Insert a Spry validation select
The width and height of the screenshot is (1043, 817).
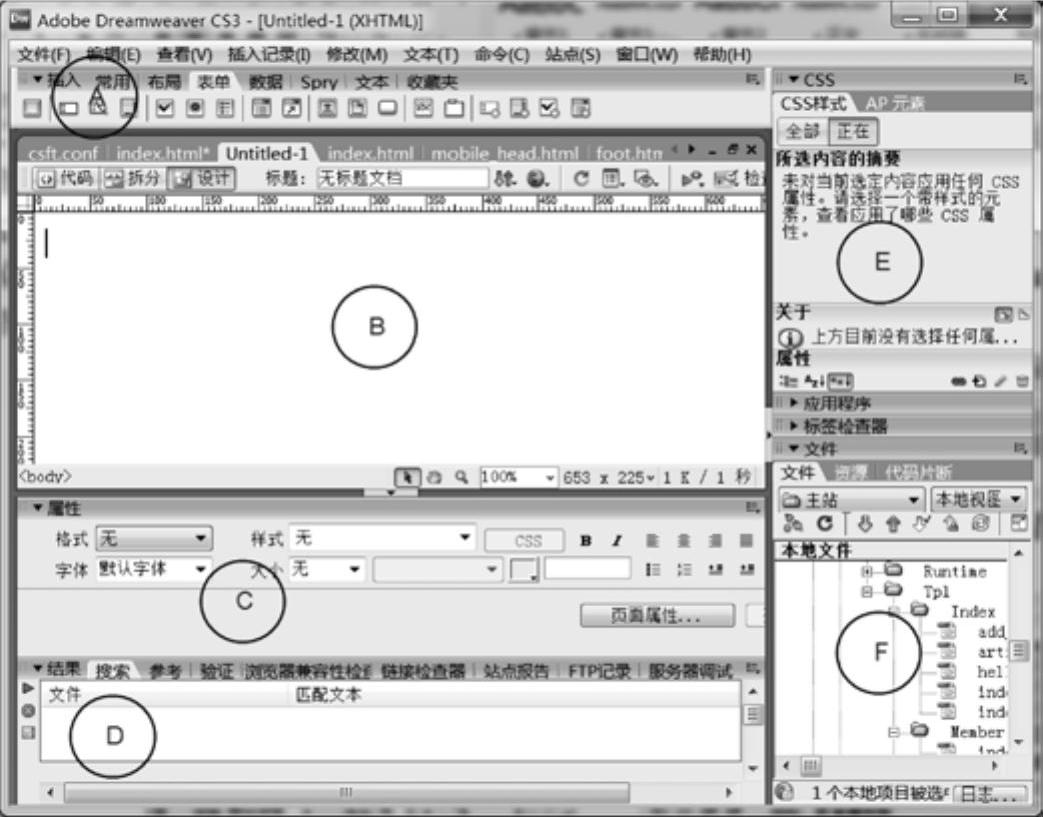(x=580, y=108)
